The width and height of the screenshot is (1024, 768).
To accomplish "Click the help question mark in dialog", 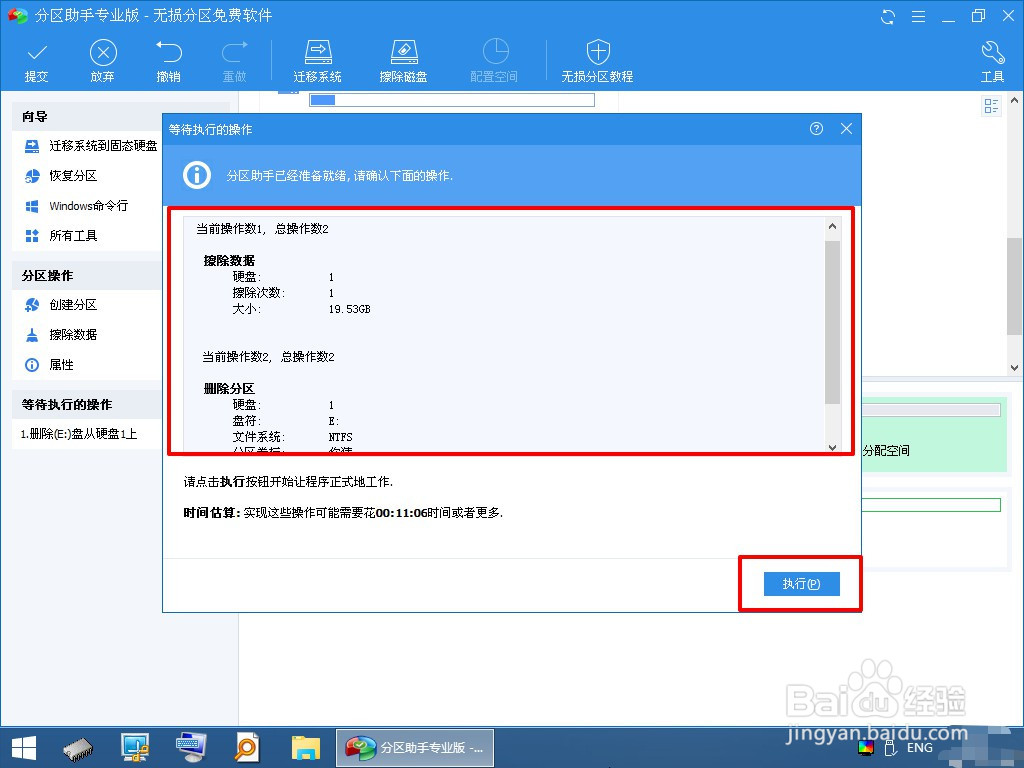I will click(x=816, y=129).
